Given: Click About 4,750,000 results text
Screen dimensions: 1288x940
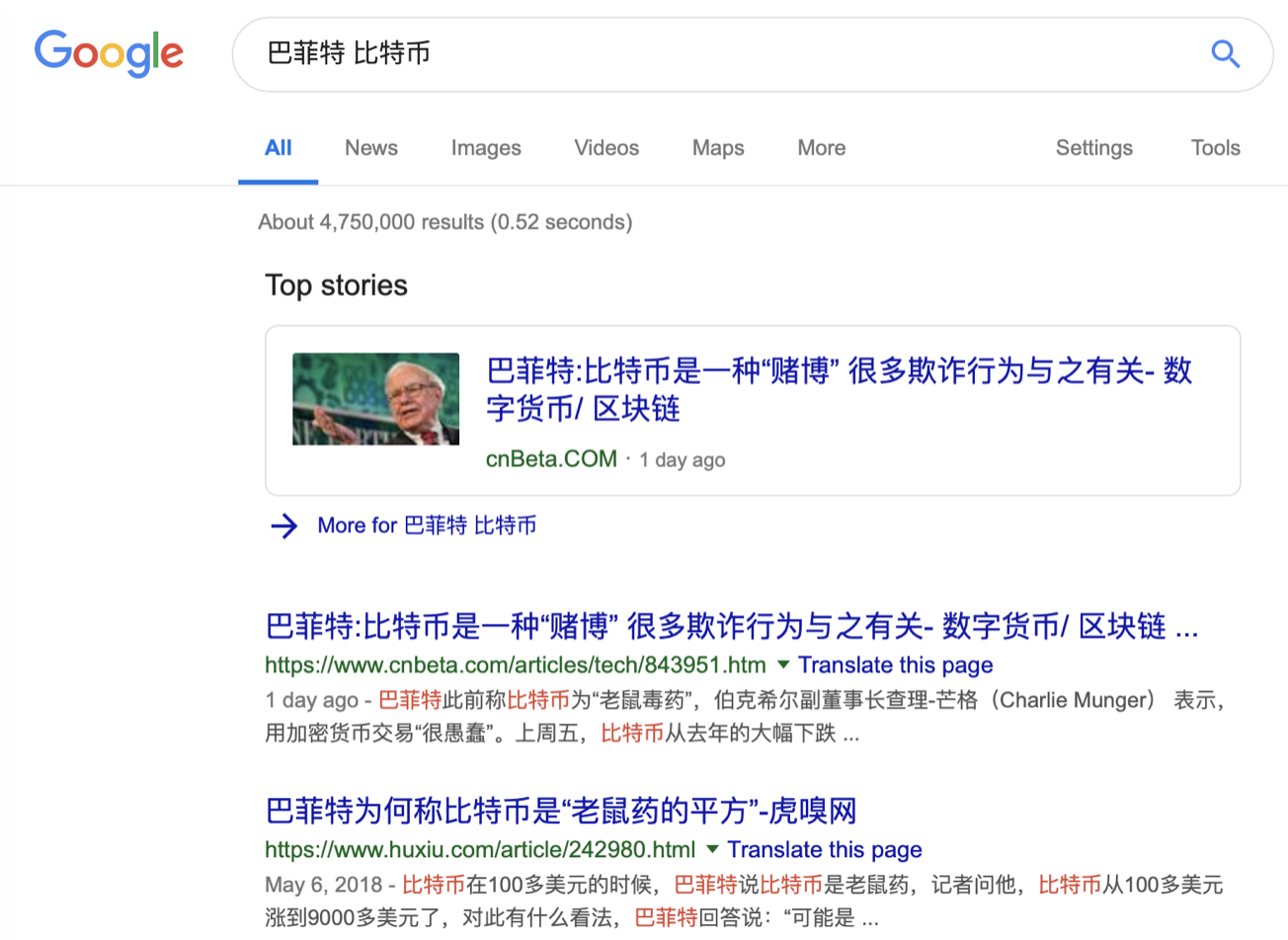Looking at the screenshot, I should coord(445,222).
